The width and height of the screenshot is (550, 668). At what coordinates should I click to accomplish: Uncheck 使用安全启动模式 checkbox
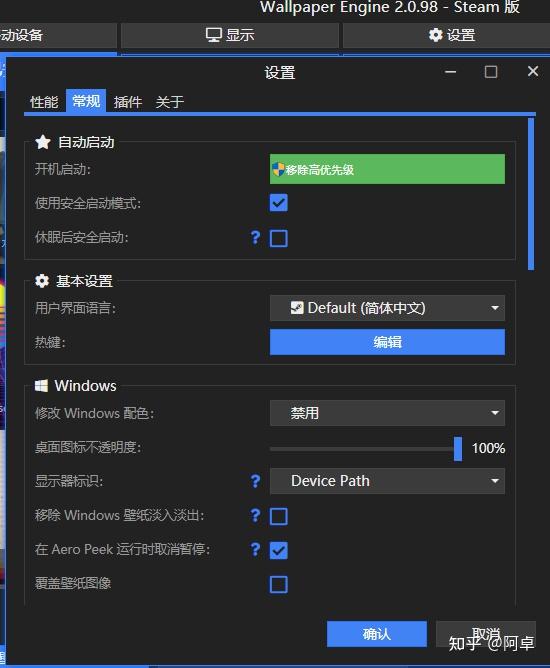coord(279,203)
